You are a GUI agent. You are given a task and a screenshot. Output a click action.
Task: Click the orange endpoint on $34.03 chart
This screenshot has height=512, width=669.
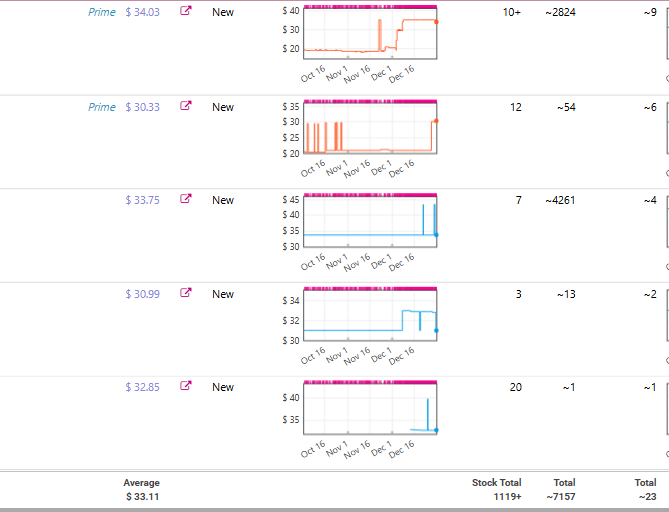point(436,22)
